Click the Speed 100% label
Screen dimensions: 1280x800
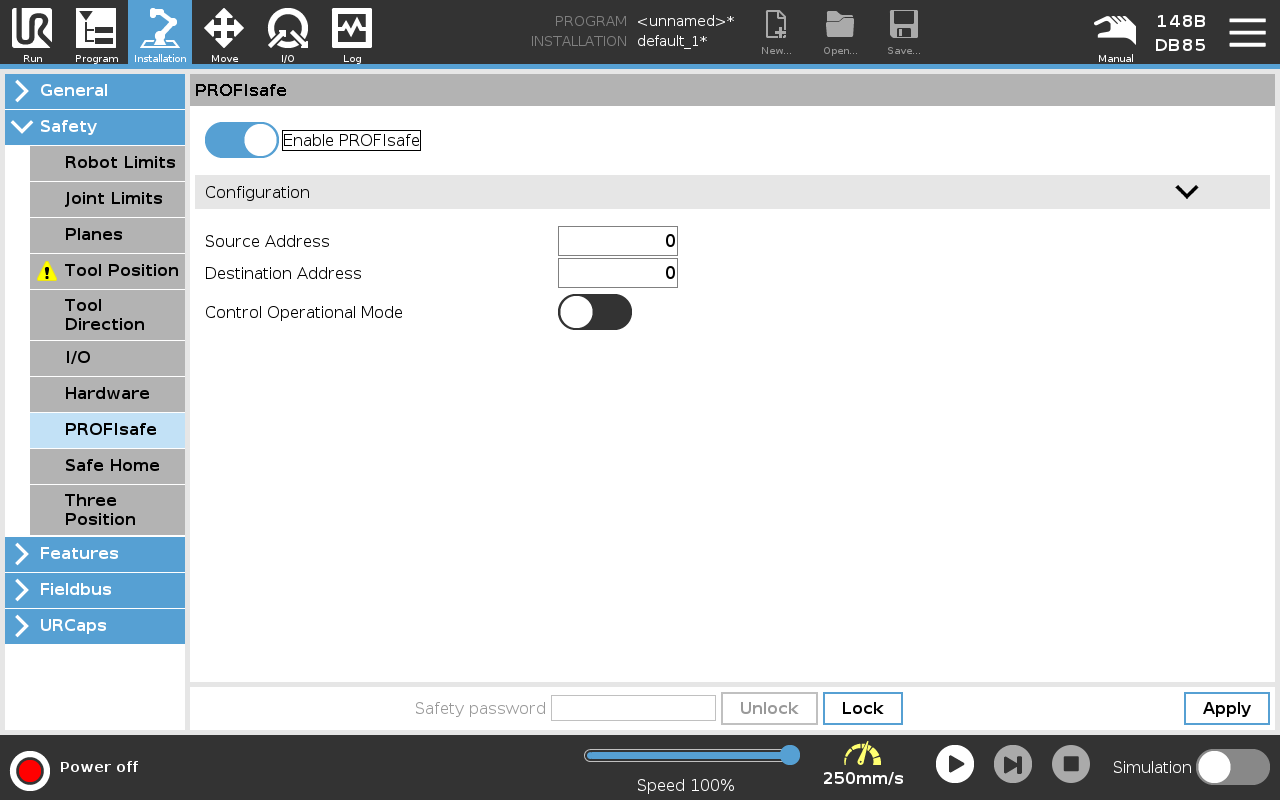click(686, 786)
